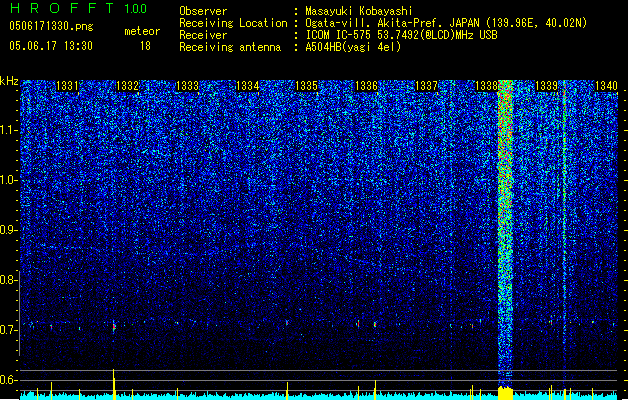Click the 'meteor' count label

point(142,31)
